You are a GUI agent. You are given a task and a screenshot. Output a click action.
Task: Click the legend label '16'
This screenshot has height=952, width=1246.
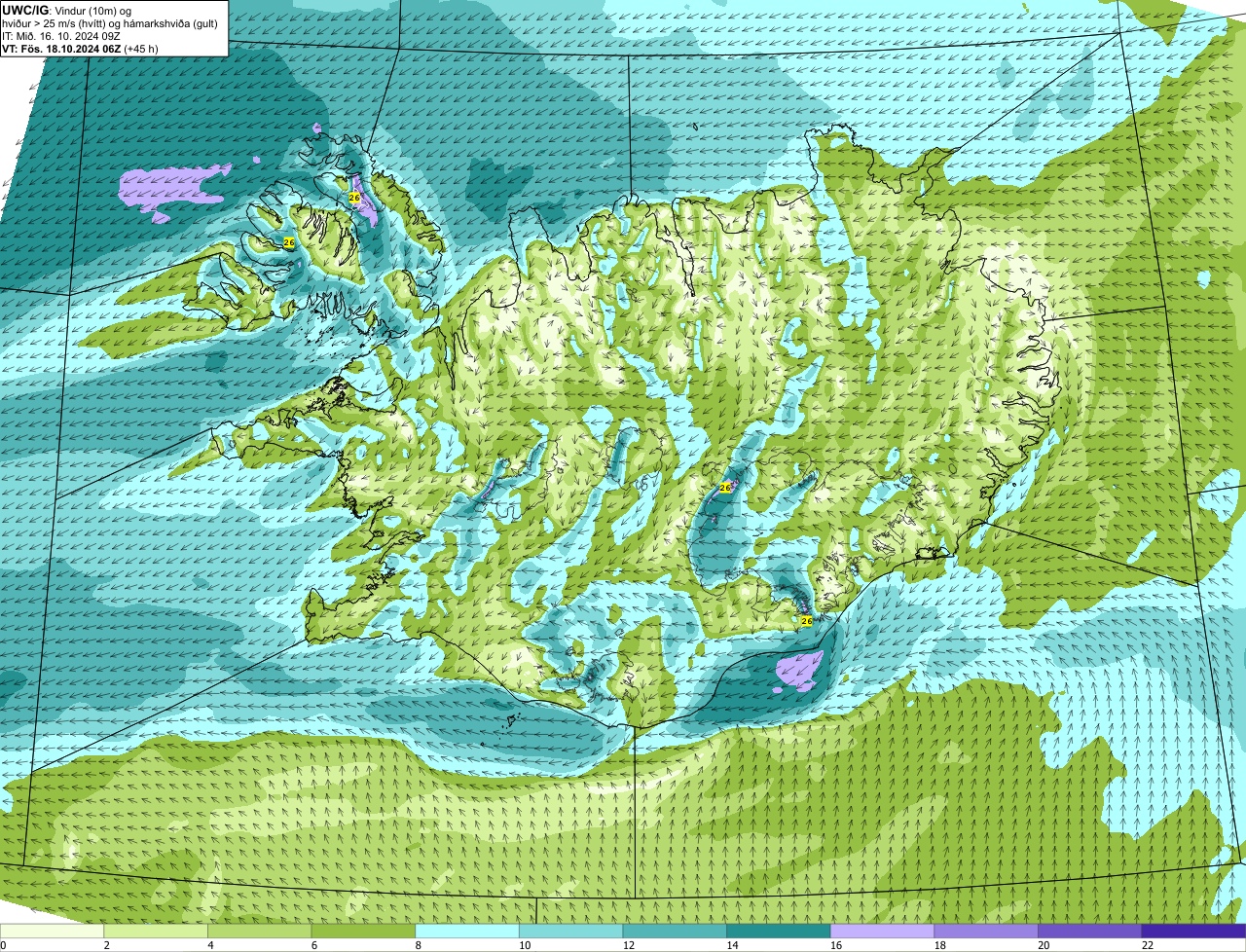(835, 945)
